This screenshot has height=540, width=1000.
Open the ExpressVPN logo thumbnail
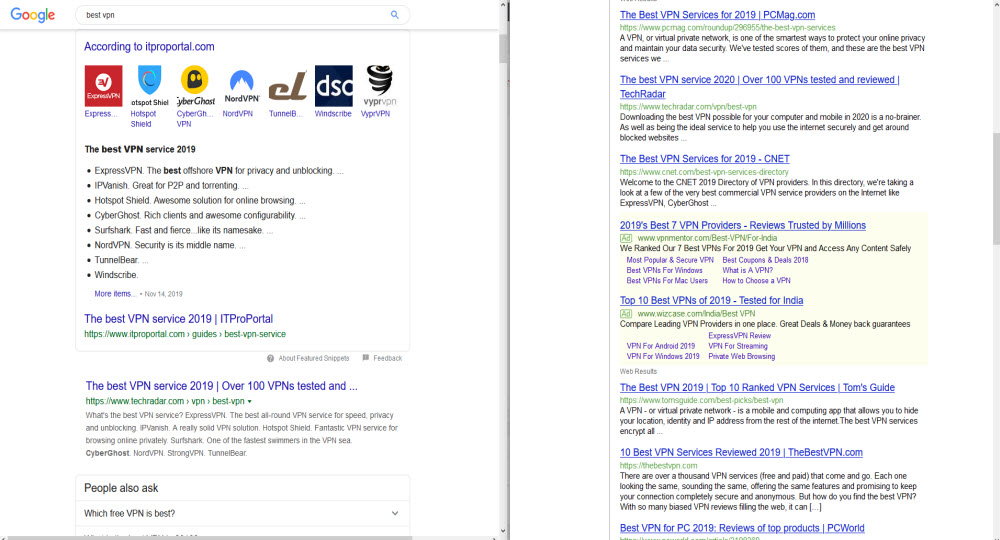(103, 85)
